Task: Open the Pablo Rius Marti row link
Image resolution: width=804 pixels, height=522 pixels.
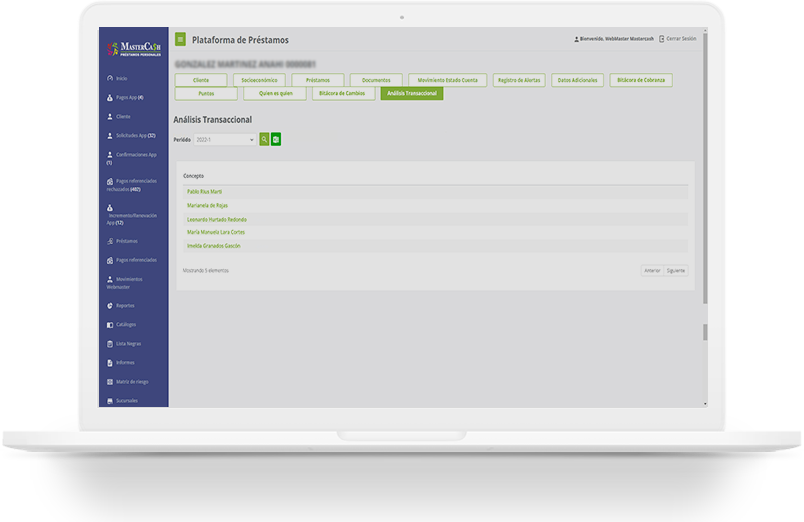Action: (204, 191)
